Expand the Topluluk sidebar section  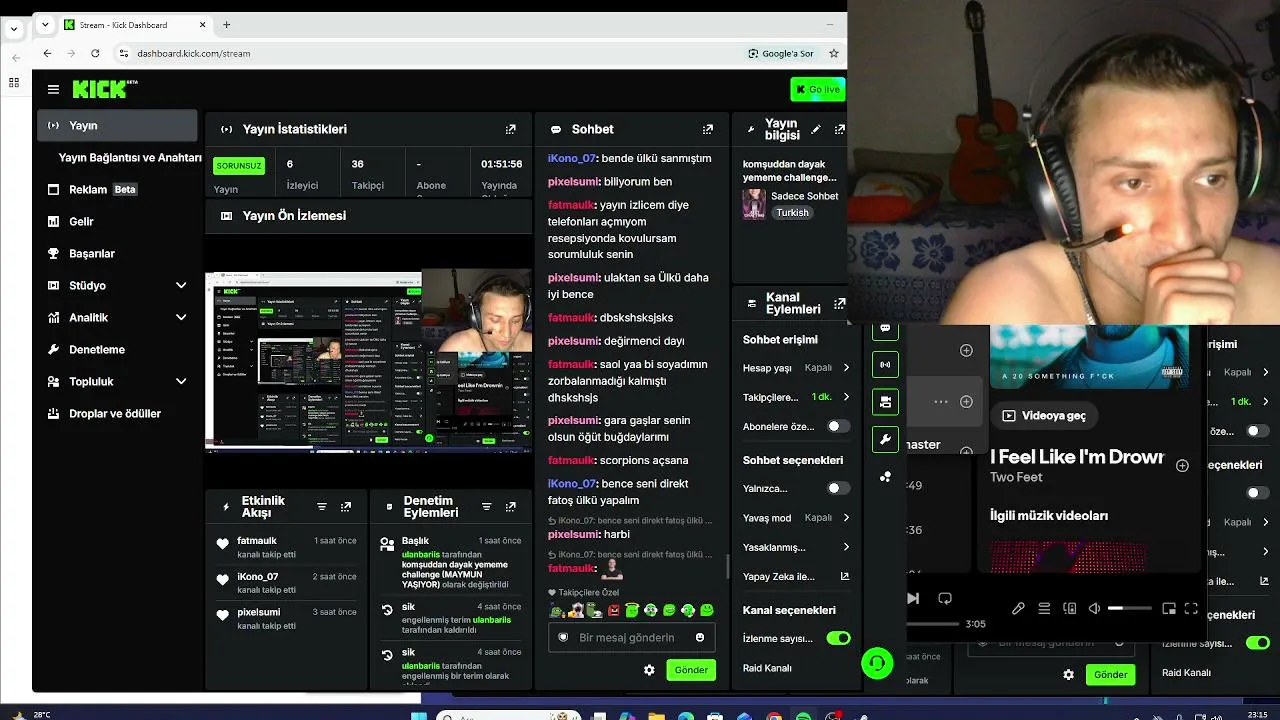pos(181,381)
